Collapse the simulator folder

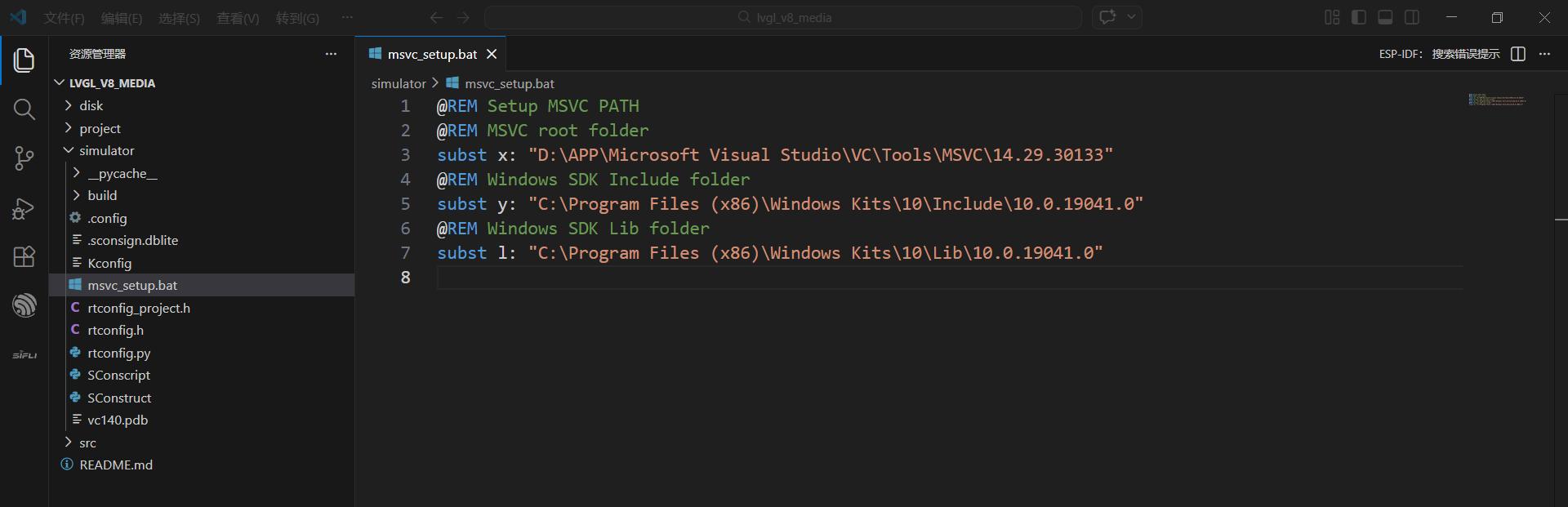click(106, 151)
